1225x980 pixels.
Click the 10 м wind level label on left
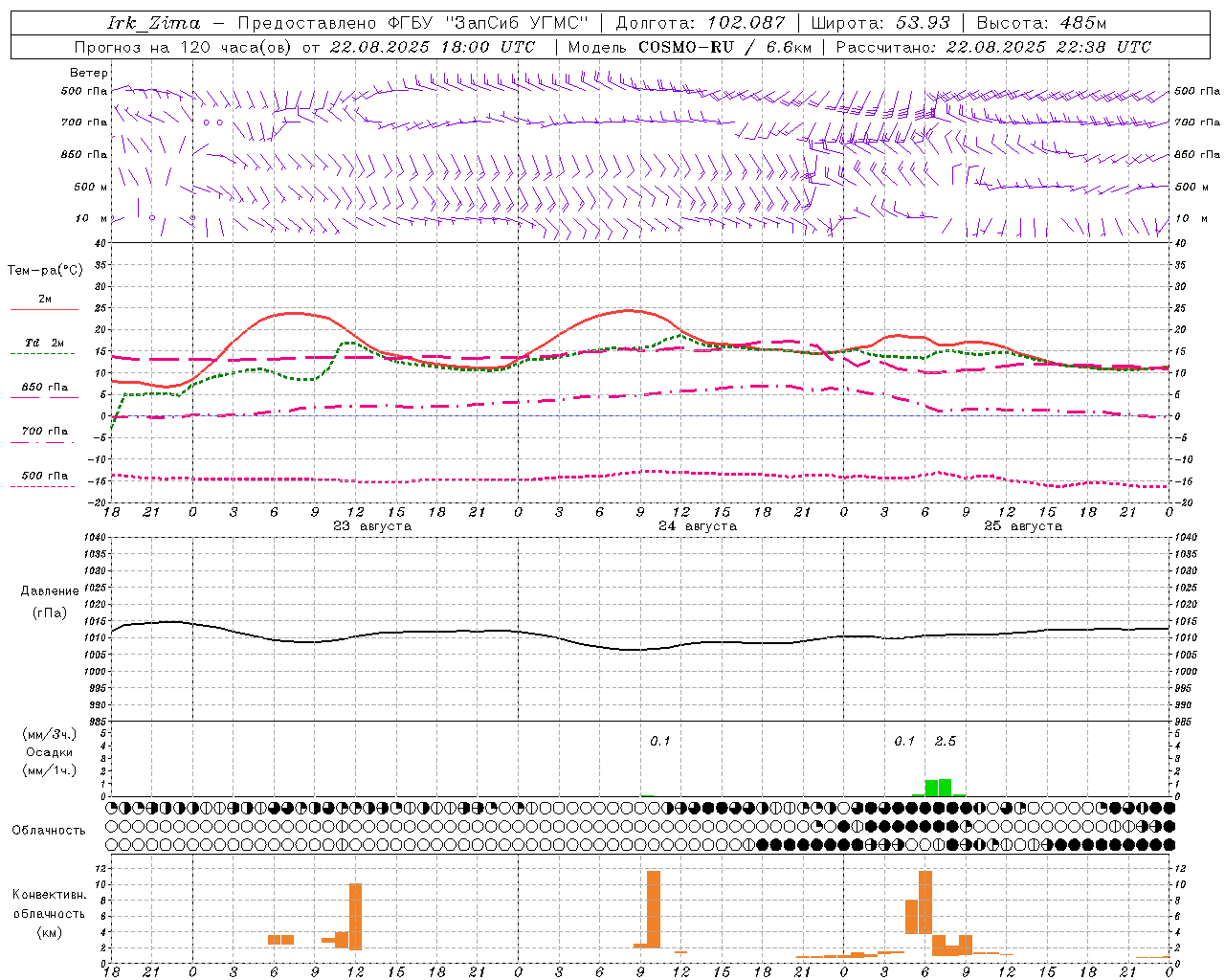[92, 219]
